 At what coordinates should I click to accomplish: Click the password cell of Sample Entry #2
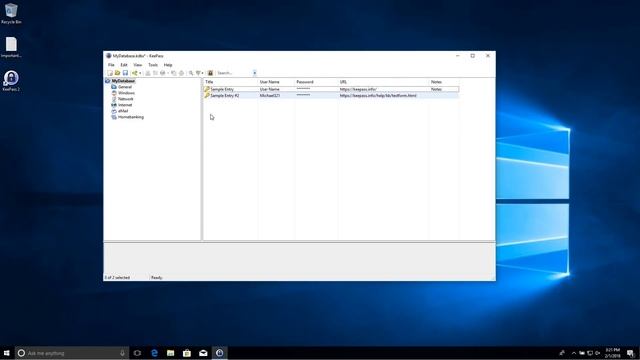[x=303, y=96]
